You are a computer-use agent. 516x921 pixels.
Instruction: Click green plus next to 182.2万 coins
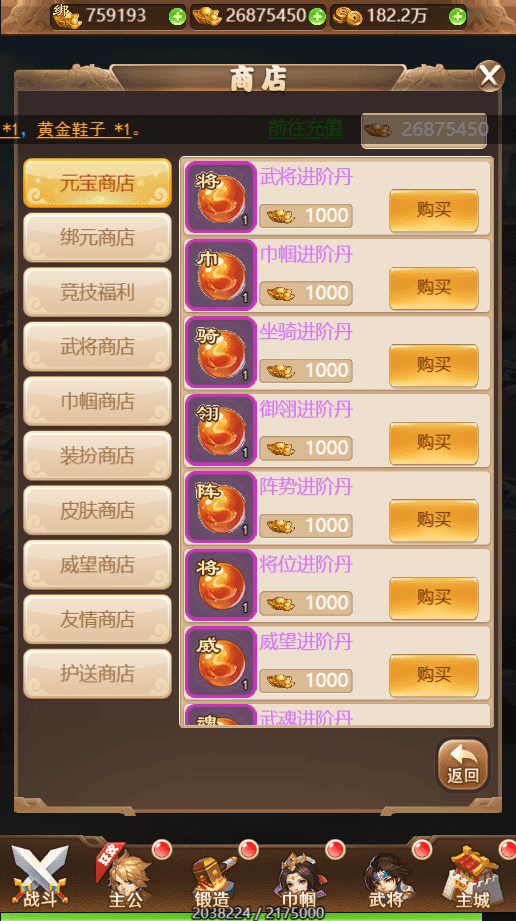click(457, 16)
